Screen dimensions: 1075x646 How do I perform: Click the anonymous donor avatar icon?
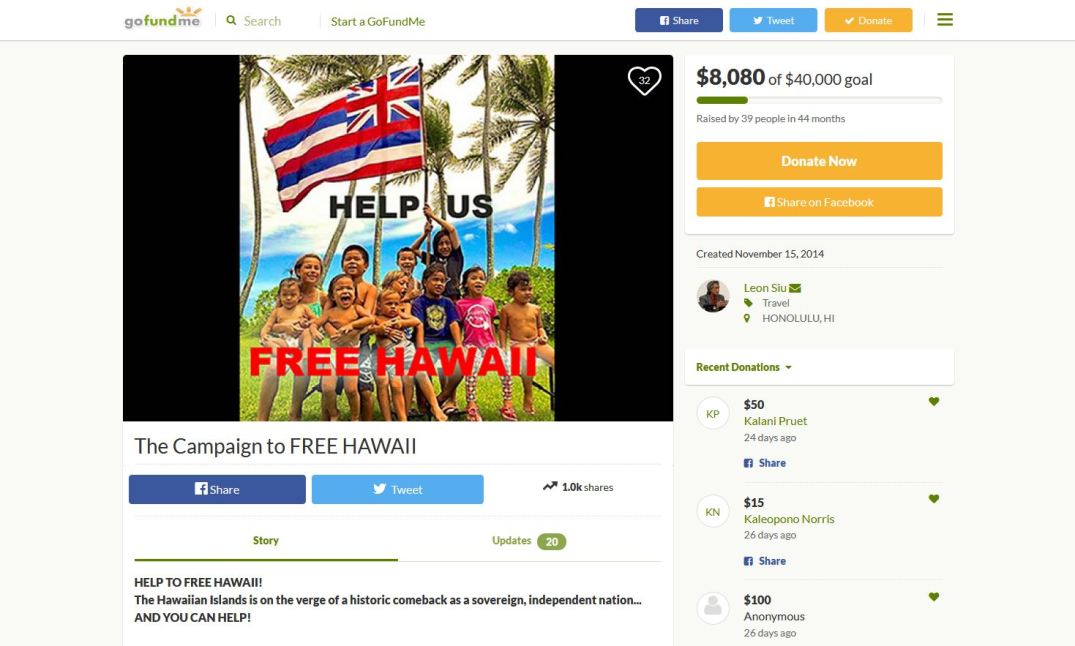[x=713, y=608]
